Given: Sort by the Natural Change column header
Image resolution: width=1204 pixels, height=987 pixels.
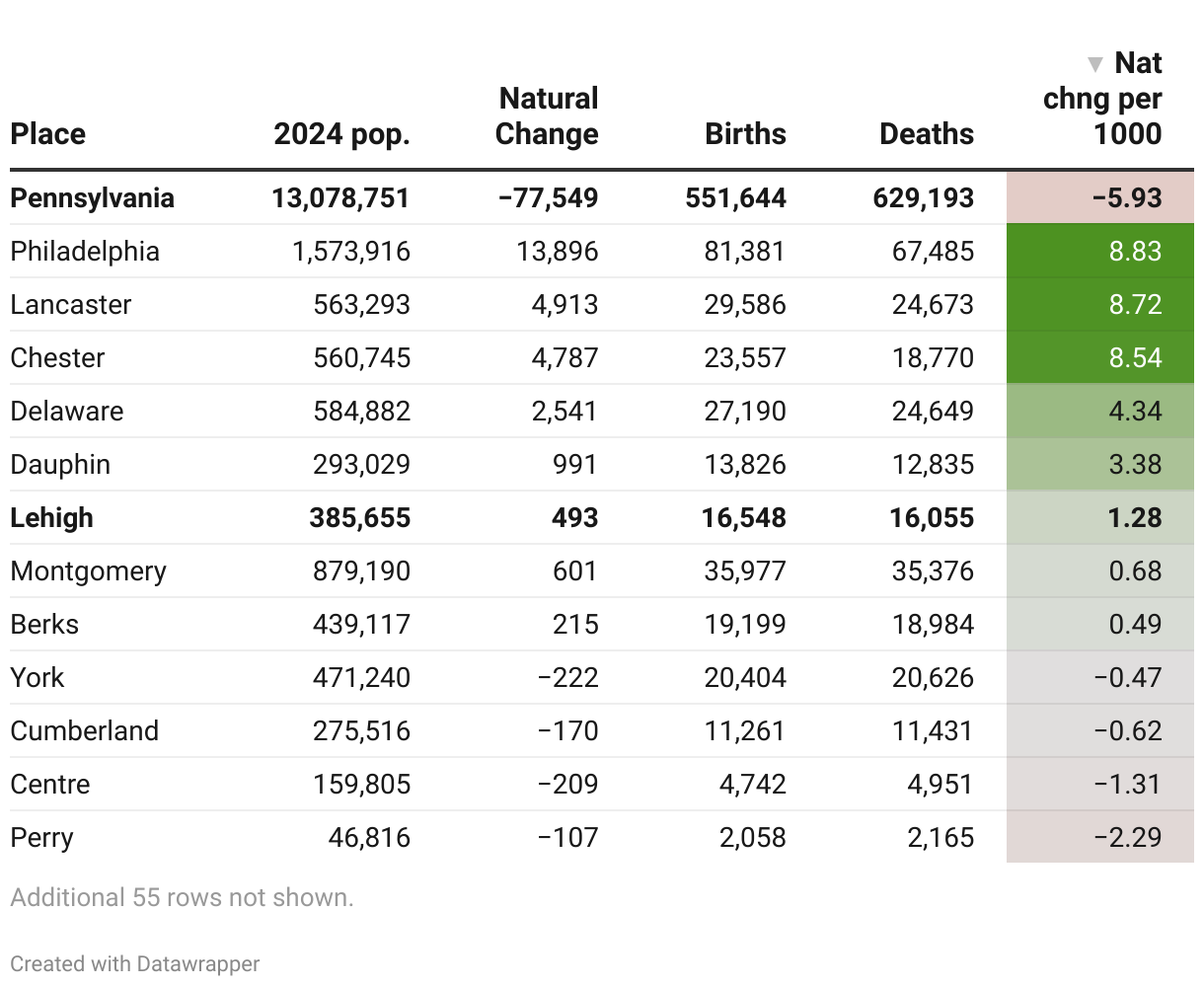Looking at the screenshot, I should point(547,116).
